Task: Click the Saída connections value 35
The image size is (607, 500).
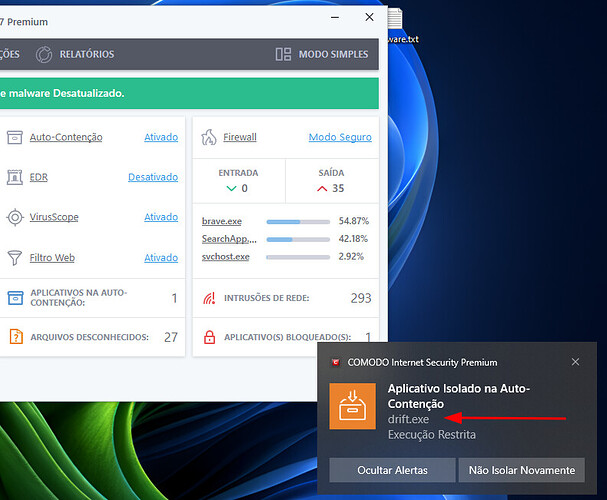Action: click(x=338, y=188)
